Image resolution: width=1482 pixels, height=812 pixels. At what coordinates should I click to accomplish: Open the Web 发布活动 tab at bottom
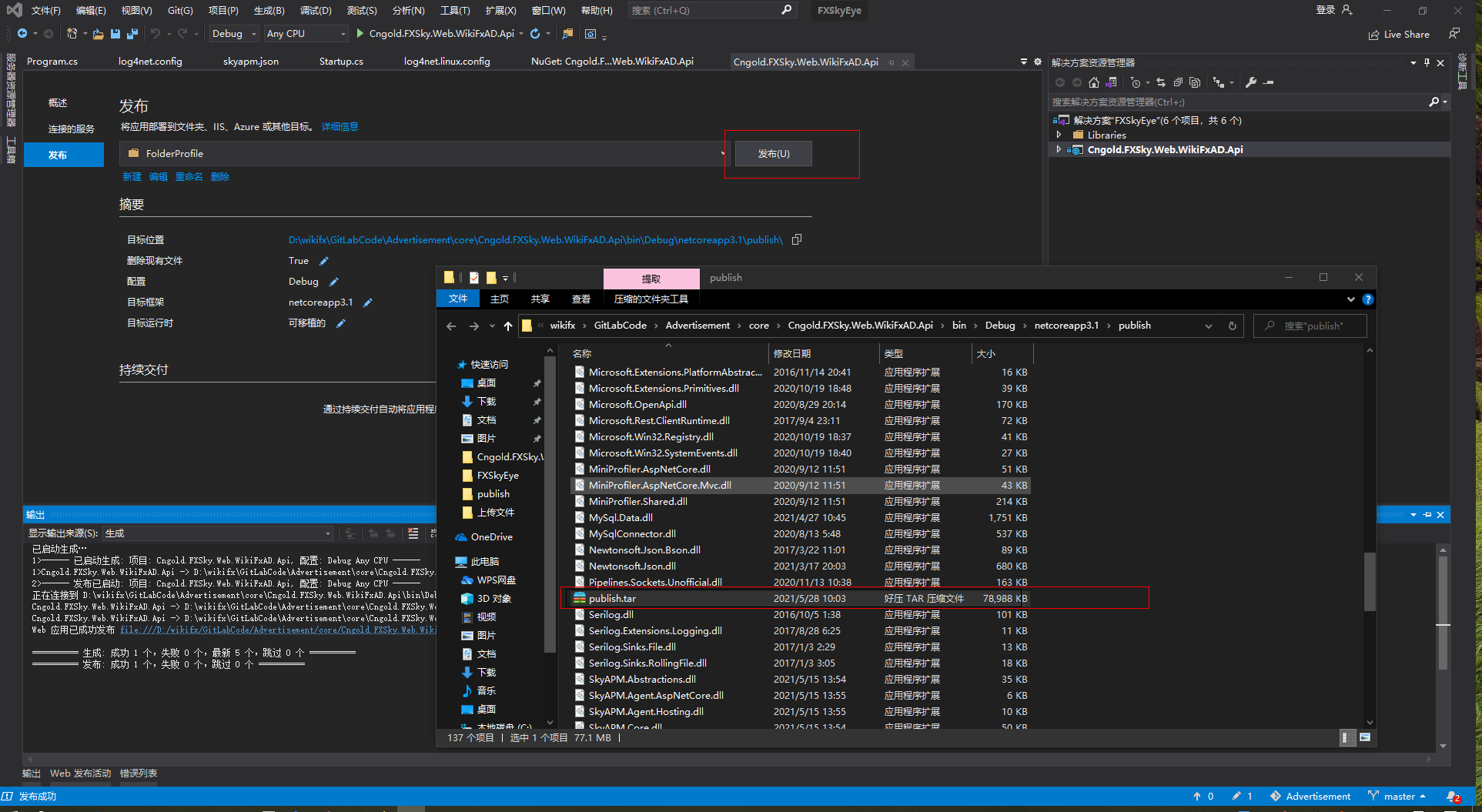[81, 774]
